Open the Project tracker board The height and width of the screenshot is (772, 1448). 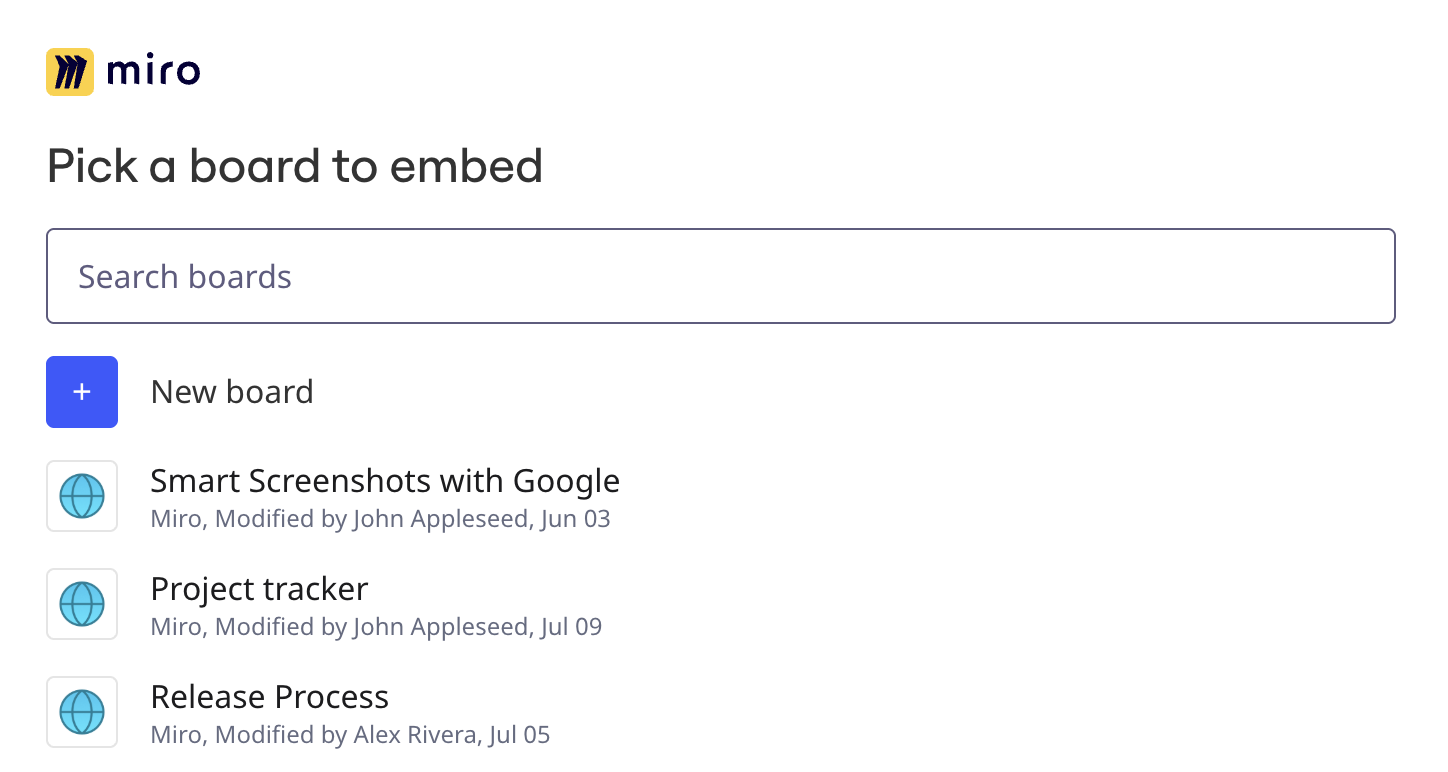pyautogui.click(x=258, y=589)
